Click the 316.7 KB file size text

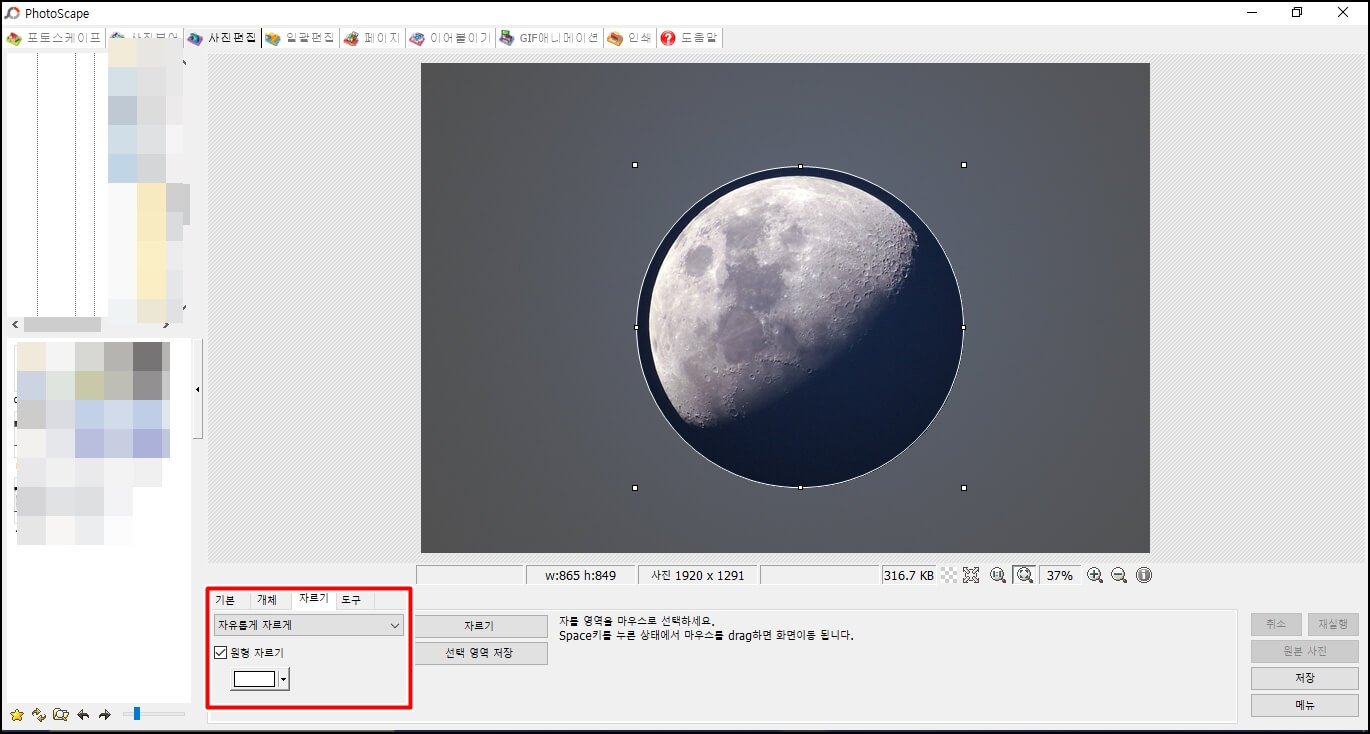click(x=909, y=575)
